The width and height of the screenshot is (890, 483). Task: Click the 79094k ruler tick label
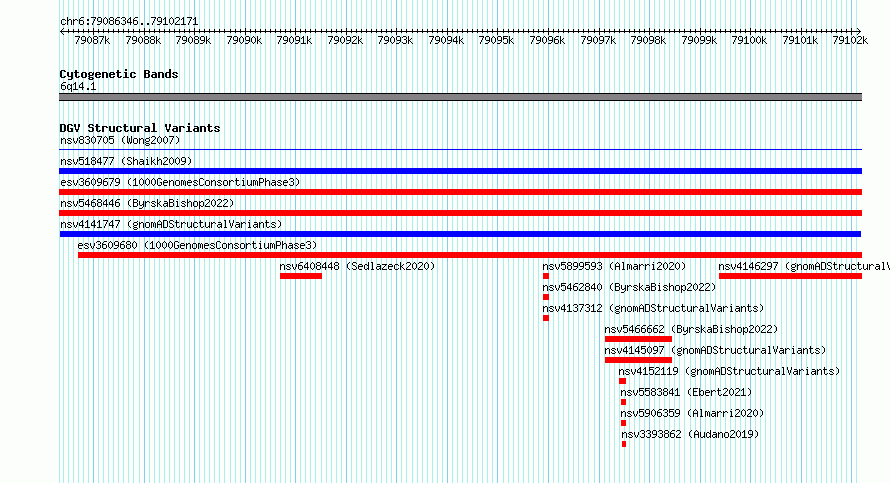tap(446, 40)
